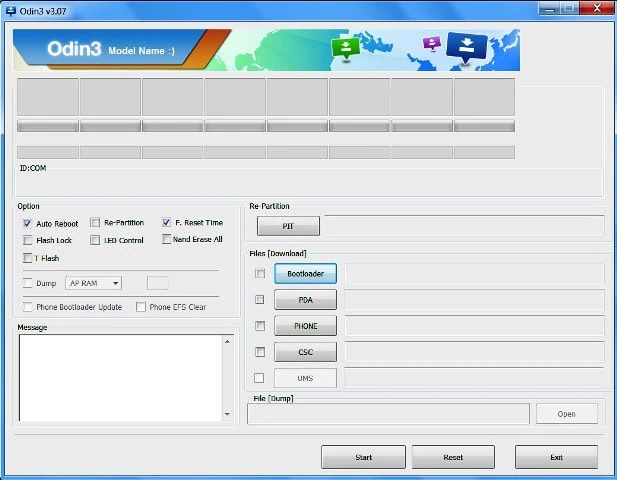
Task: Click the first ID:COM port slot
Action: pyautogui.click(x=48, y=152)
